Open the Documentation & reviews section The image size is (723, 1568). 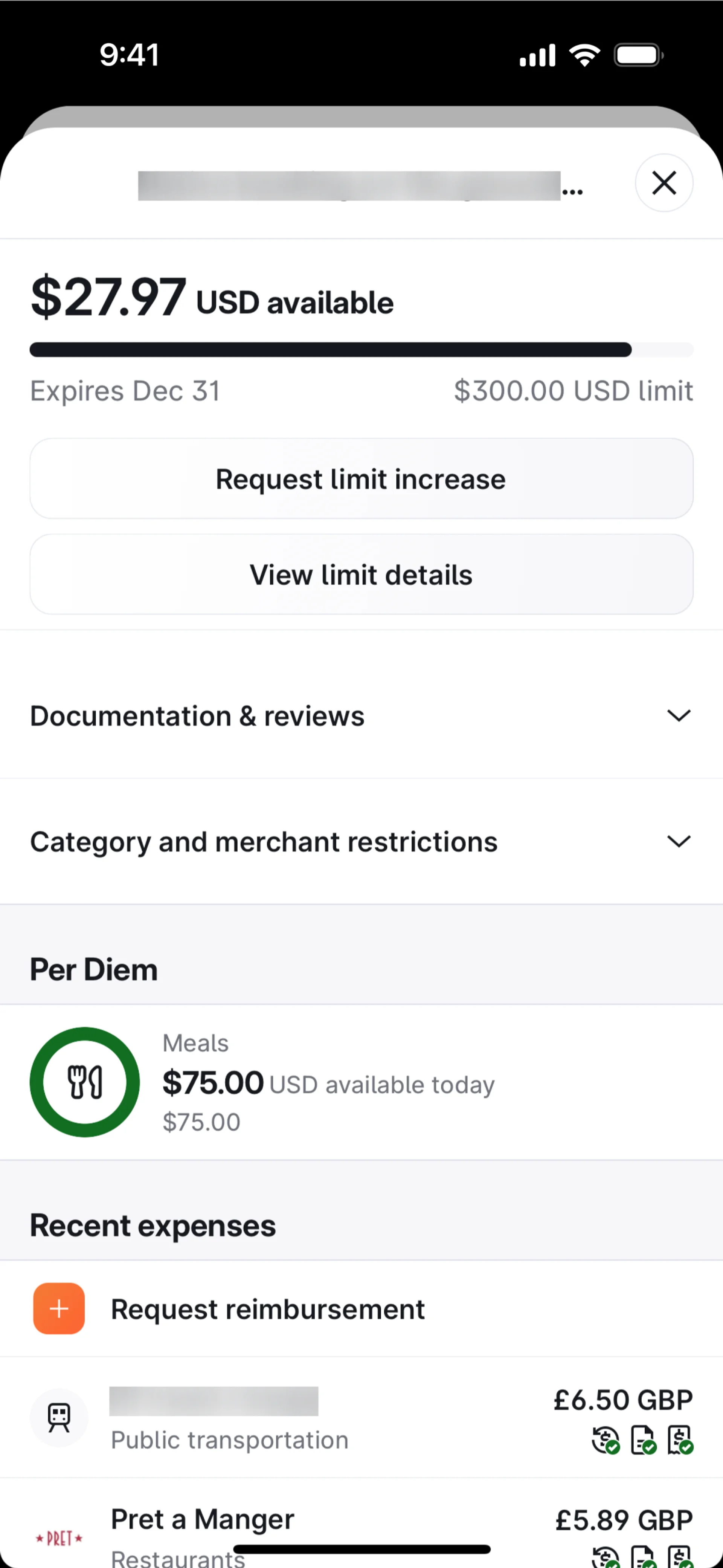pyautogui.click(x=197, y=716)
